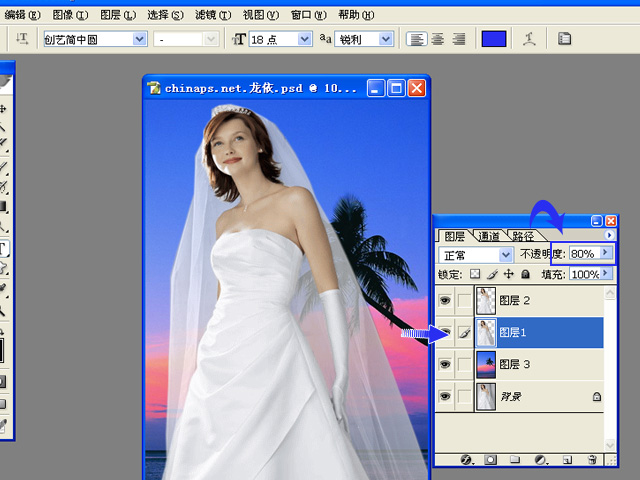Lock all layer attributes
640x480 pixels.
point(525,274)
